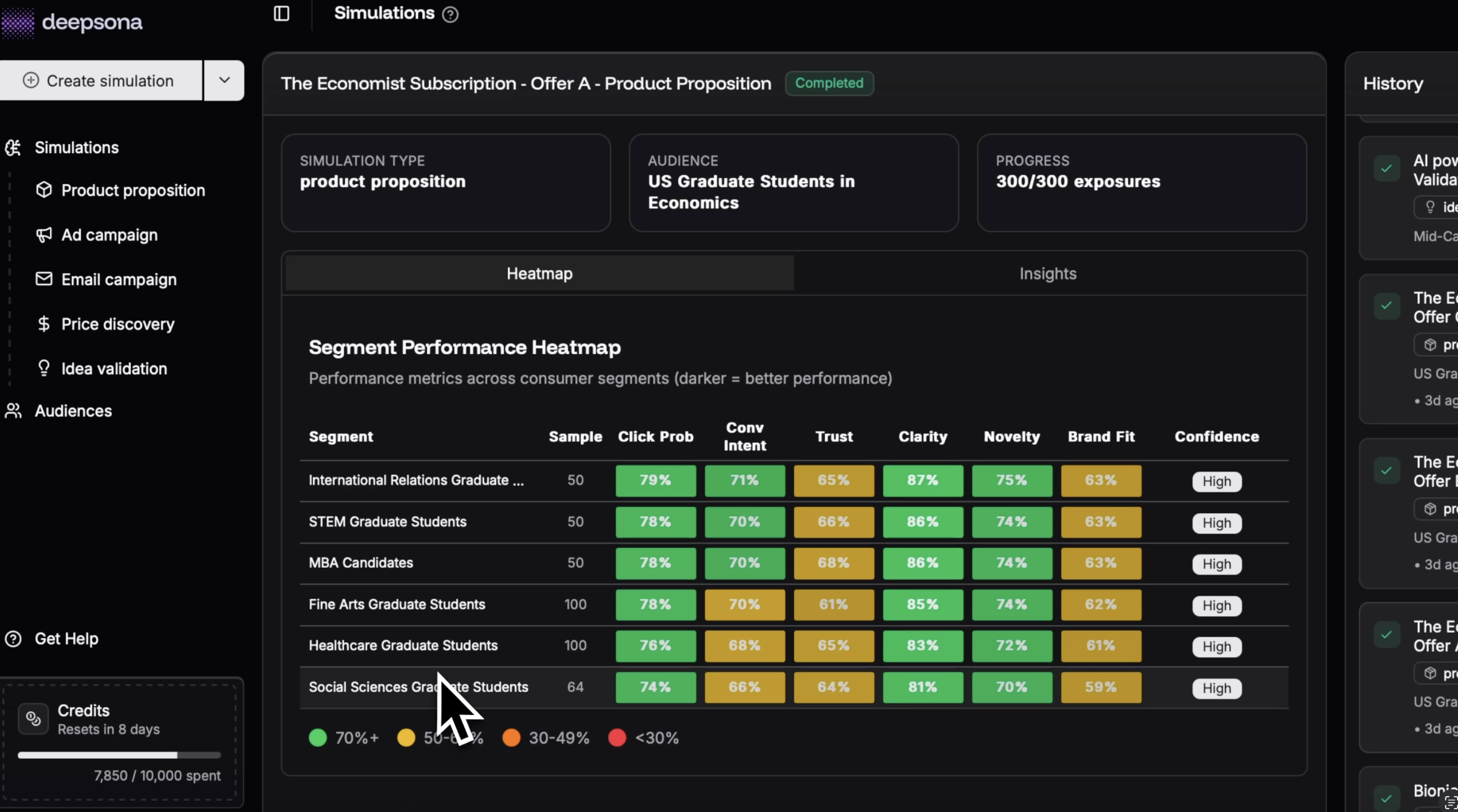Viewport: 1458px width, 812px height.
Task: Select the MBA Candidates segment row
Action: coord(361,563)
